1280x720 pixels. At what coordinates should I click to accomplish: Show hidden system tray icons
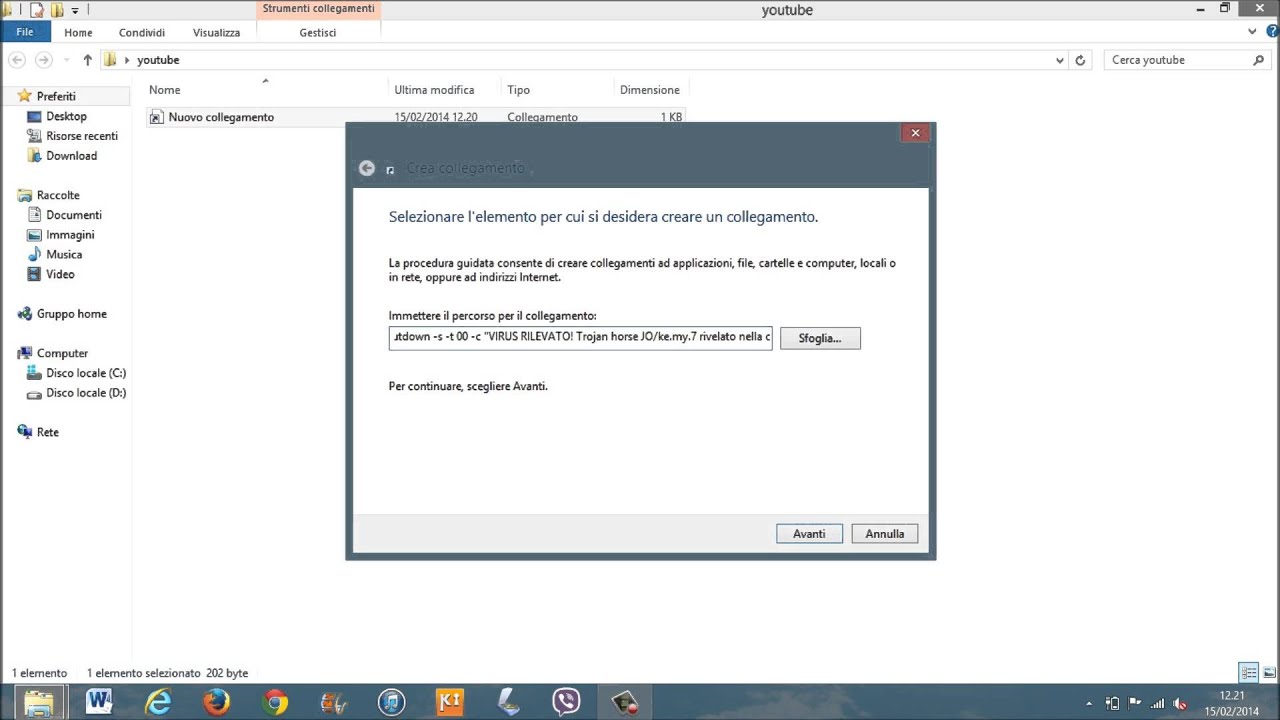pyautogui.click(x=1089, y=703)
